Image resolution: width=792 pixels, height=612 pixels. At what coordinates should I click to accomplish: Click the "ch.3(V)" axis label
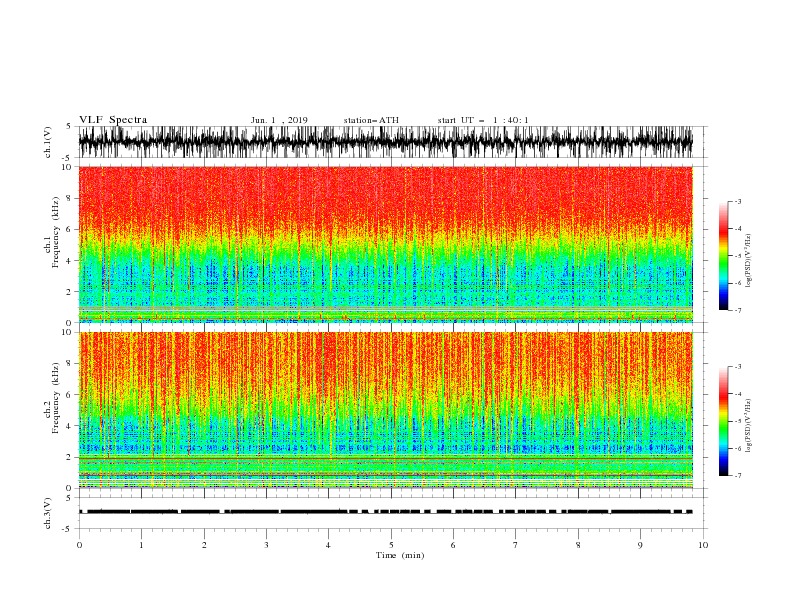tap(48, 513)
